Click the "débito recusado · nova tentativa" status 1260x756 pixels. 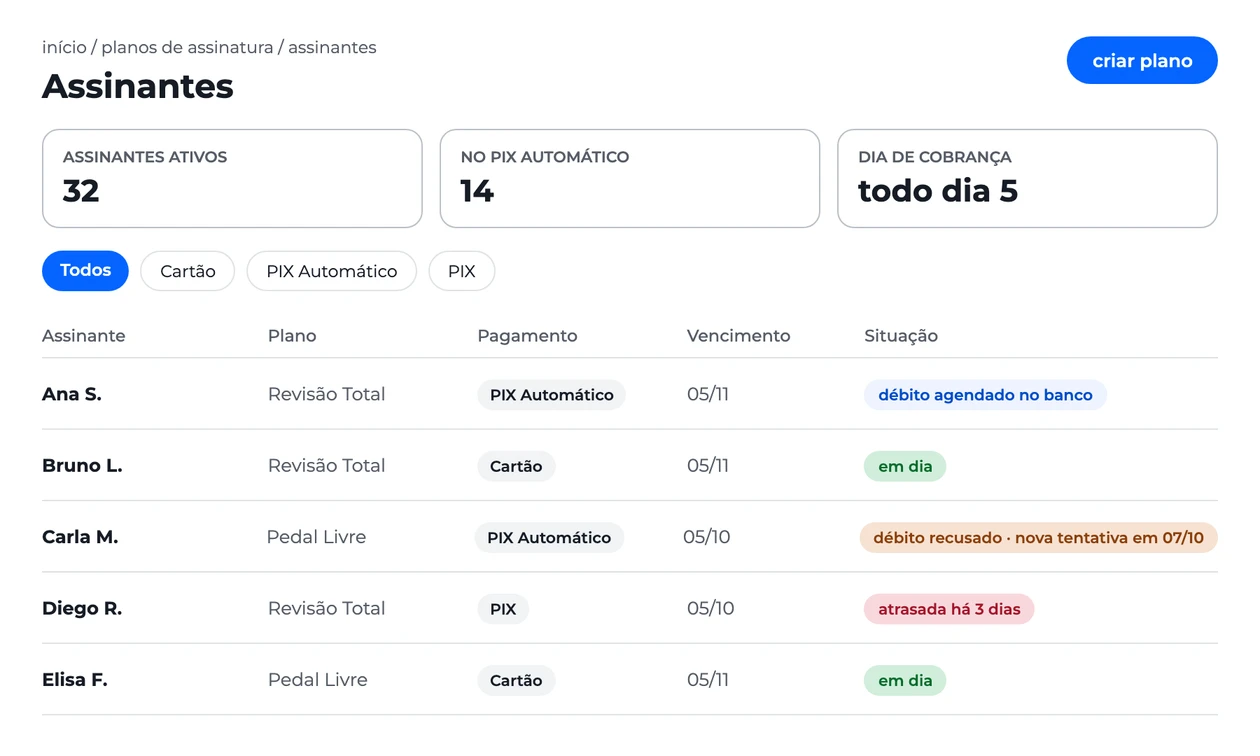1039,538
